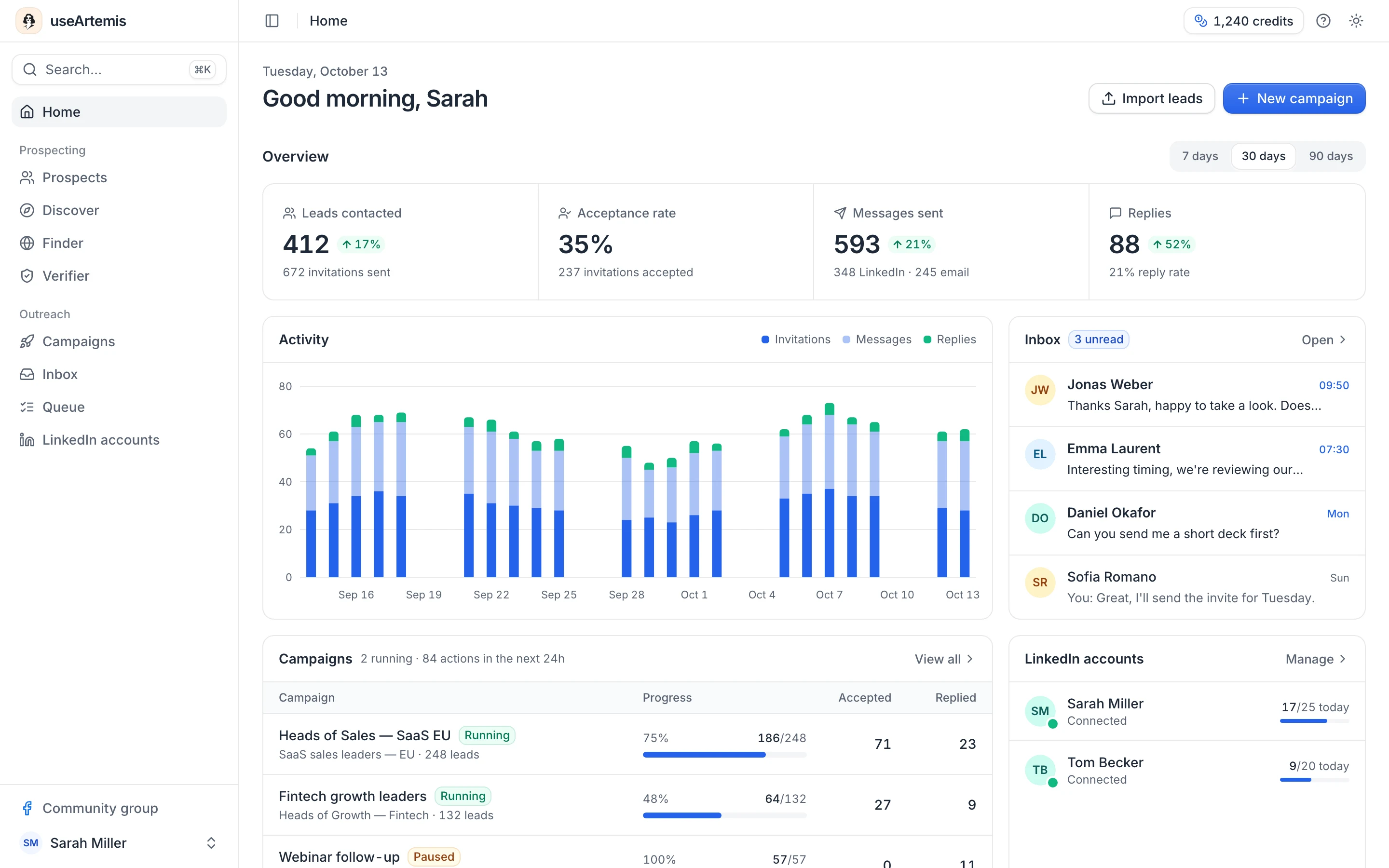Open Inbox via the Open chevron
This screenshot has width=1389, height=868.
(1324, 340)
